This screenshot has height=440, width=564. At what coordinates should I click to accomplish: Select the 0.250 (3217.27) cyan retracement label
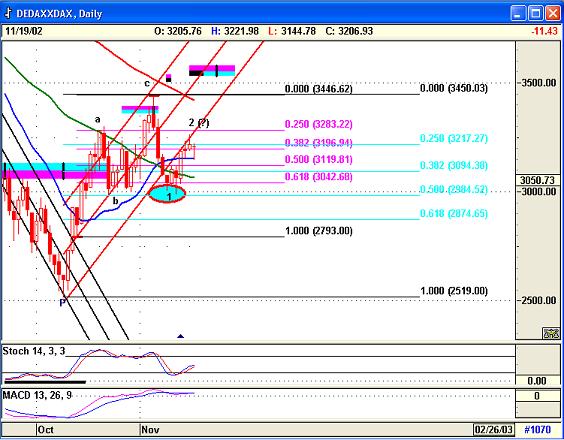(454, 138)
